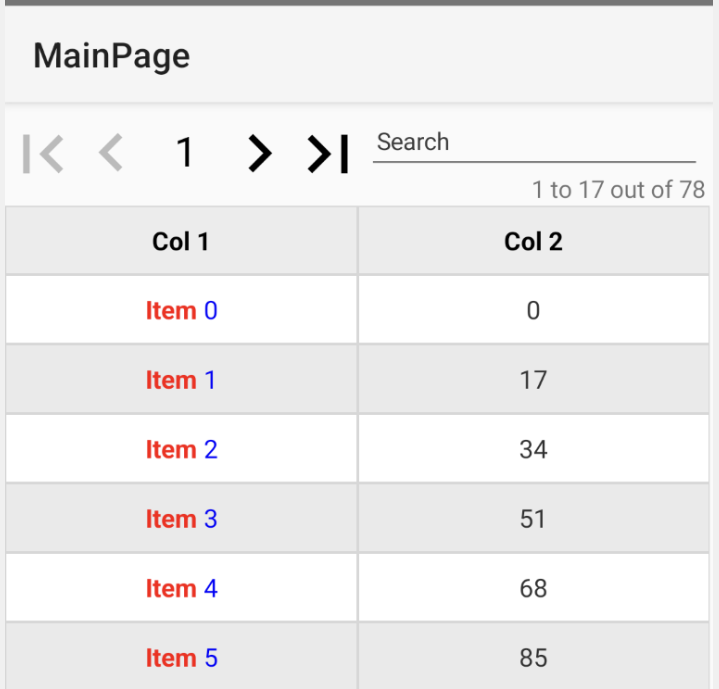This screenshot has width=719, height=689.
Task: Click the current page number 1
Action: click(x=184, y=153)
